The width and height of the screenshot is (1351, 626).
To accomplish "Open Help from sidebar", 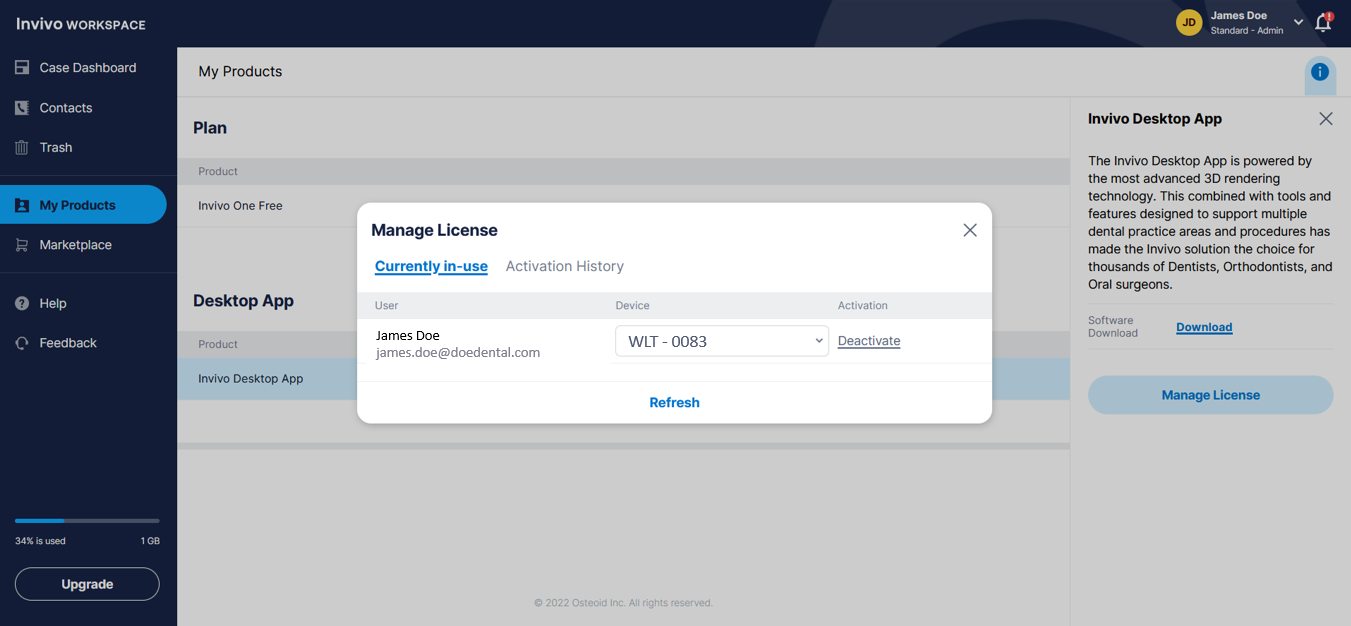I will [53, 303].
